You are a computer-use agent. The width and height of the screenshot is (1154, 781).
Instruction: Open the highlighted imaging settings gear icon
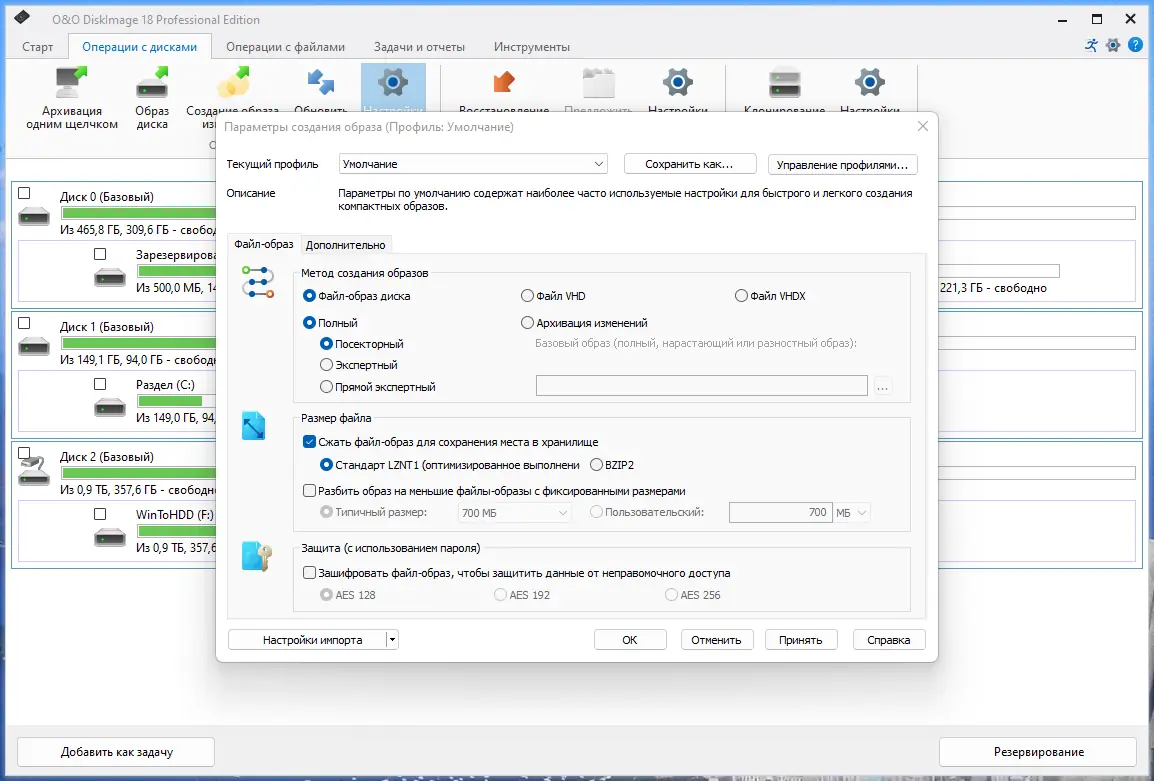pos(393,82)
